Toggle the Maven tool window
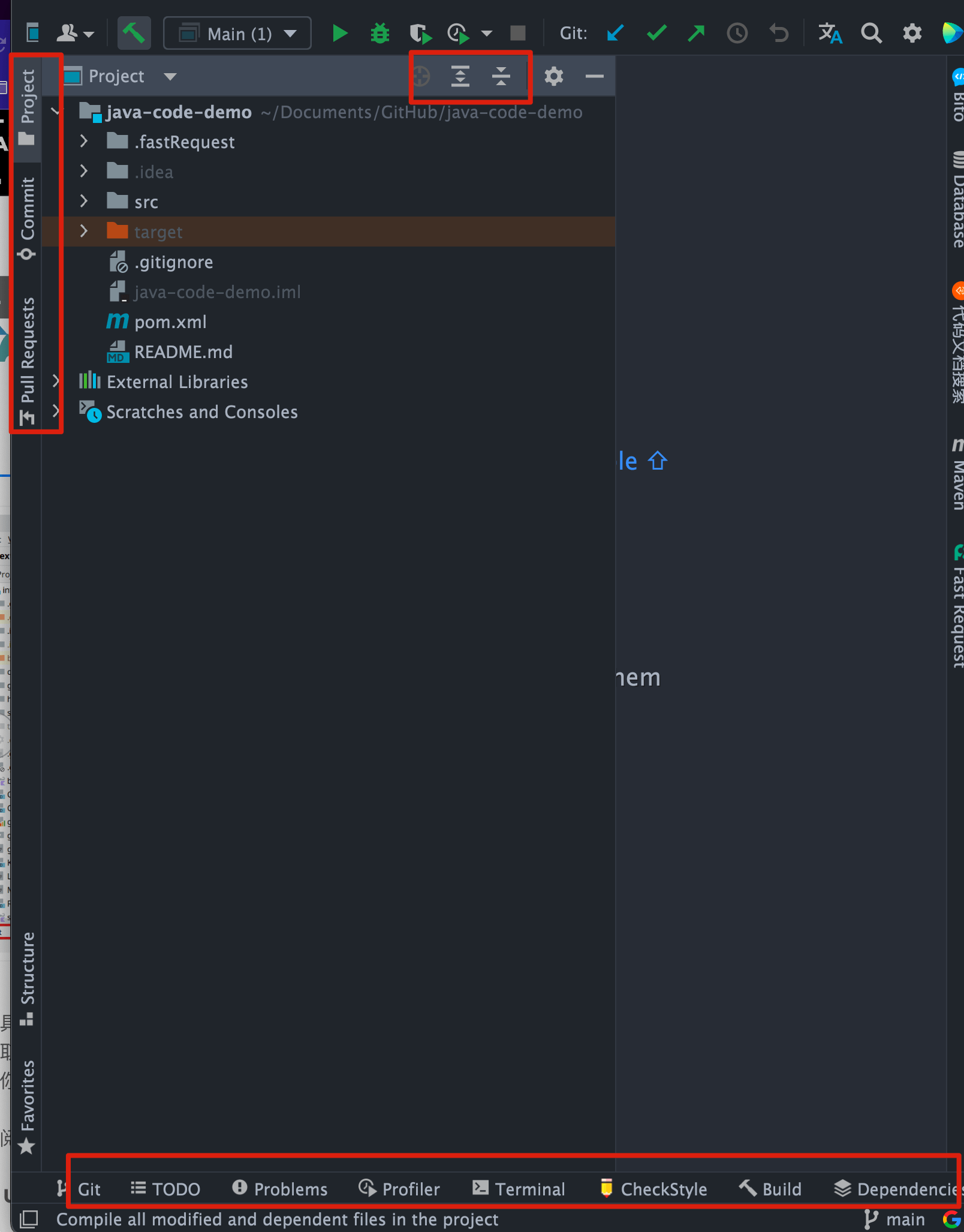 (957, 474)
